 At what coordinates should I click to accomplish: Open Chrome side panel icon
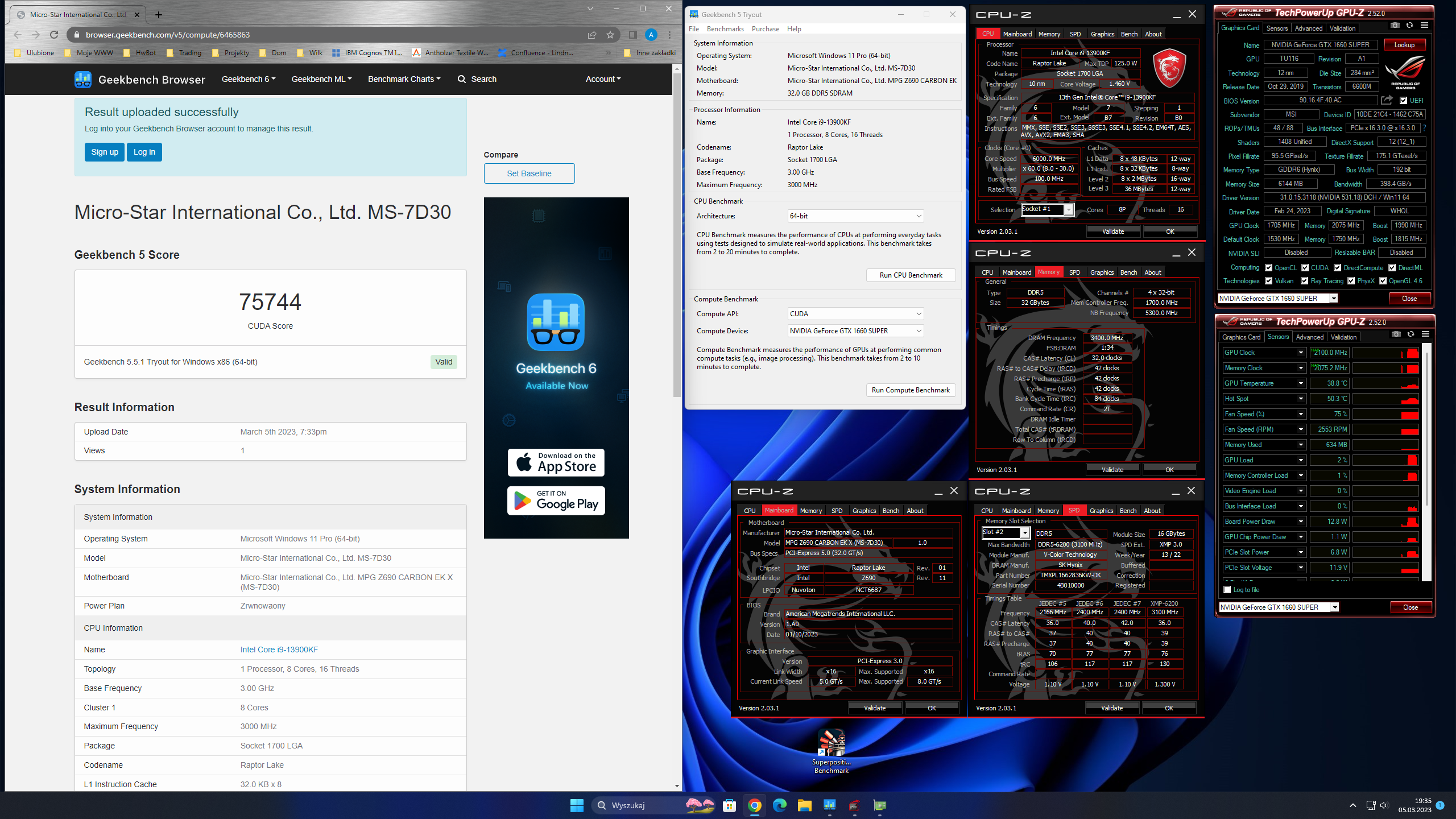tap(632, 35)
